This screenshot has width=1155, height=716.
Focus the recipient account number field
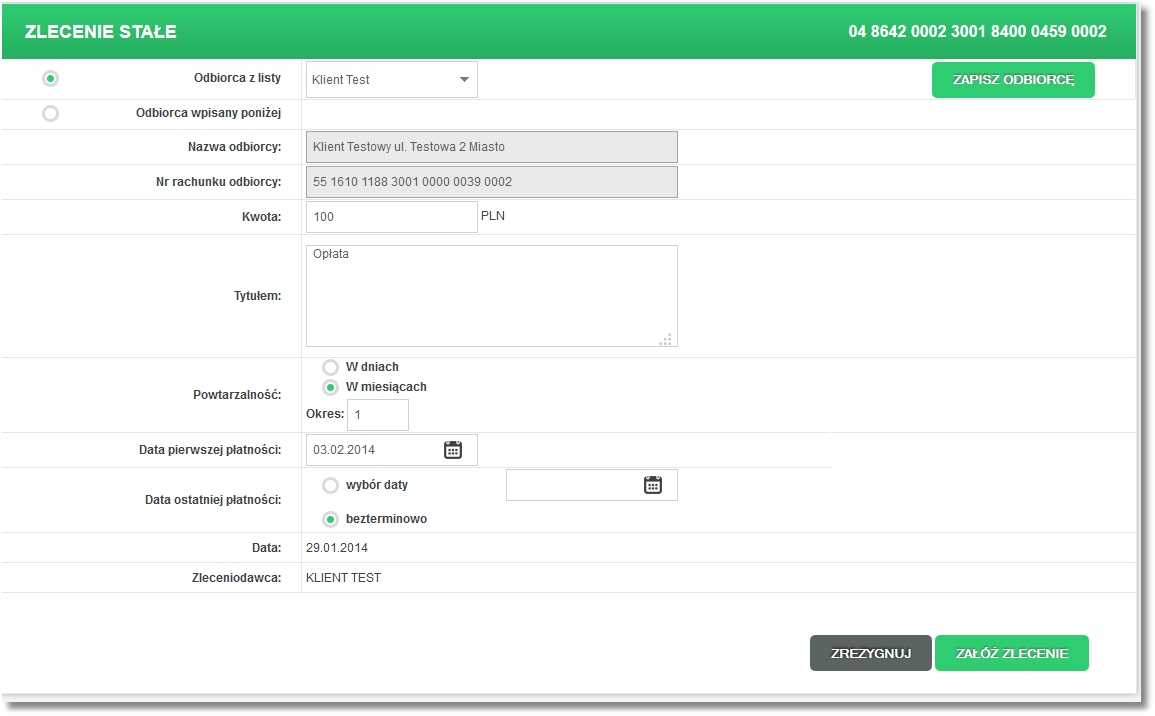pos(491,182)
